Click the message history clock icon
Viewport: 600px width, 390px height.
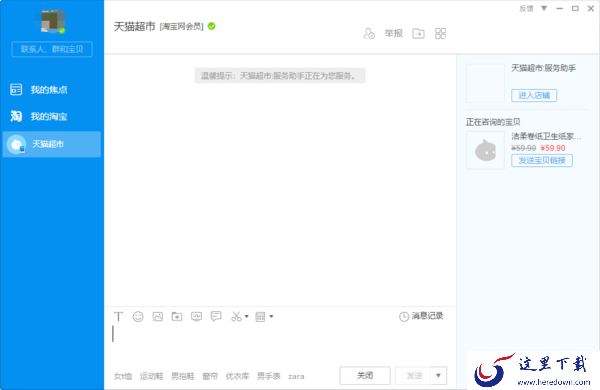[x=404, y=317]
